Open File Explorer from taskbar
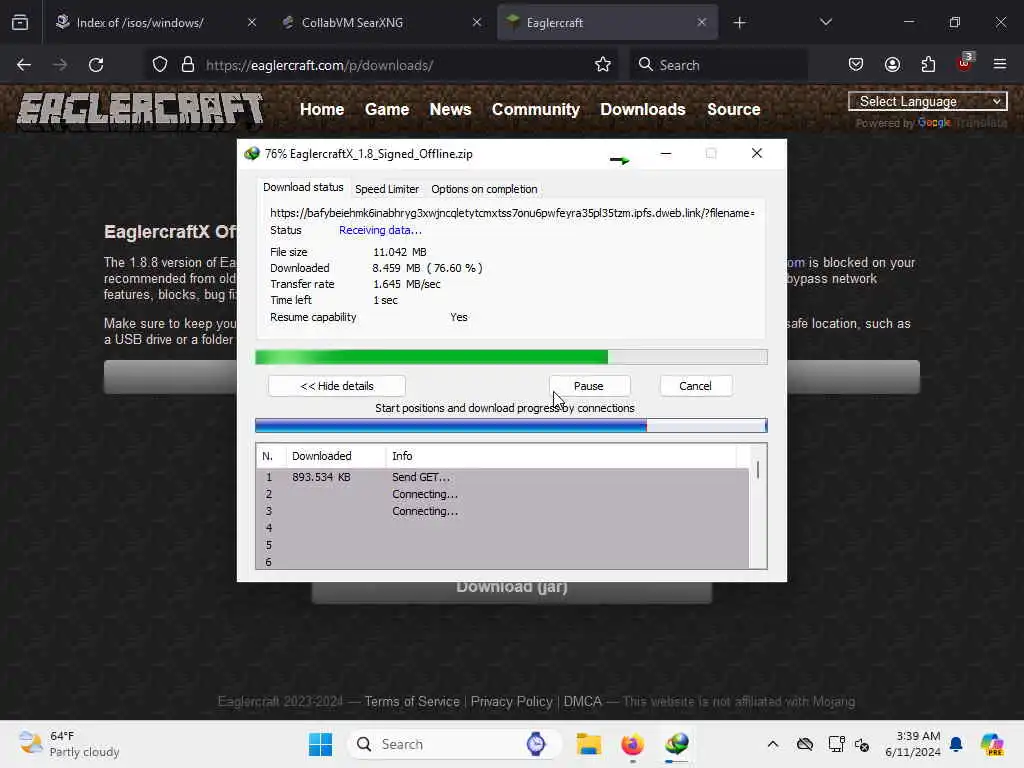Screen dimensions: 1024x768 pyautogui.click(x=588, y=744)
